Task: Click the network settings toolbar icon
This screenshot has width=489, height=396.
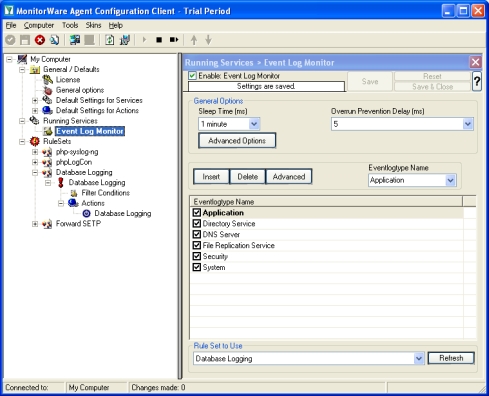Action: [x=125, y=40]
